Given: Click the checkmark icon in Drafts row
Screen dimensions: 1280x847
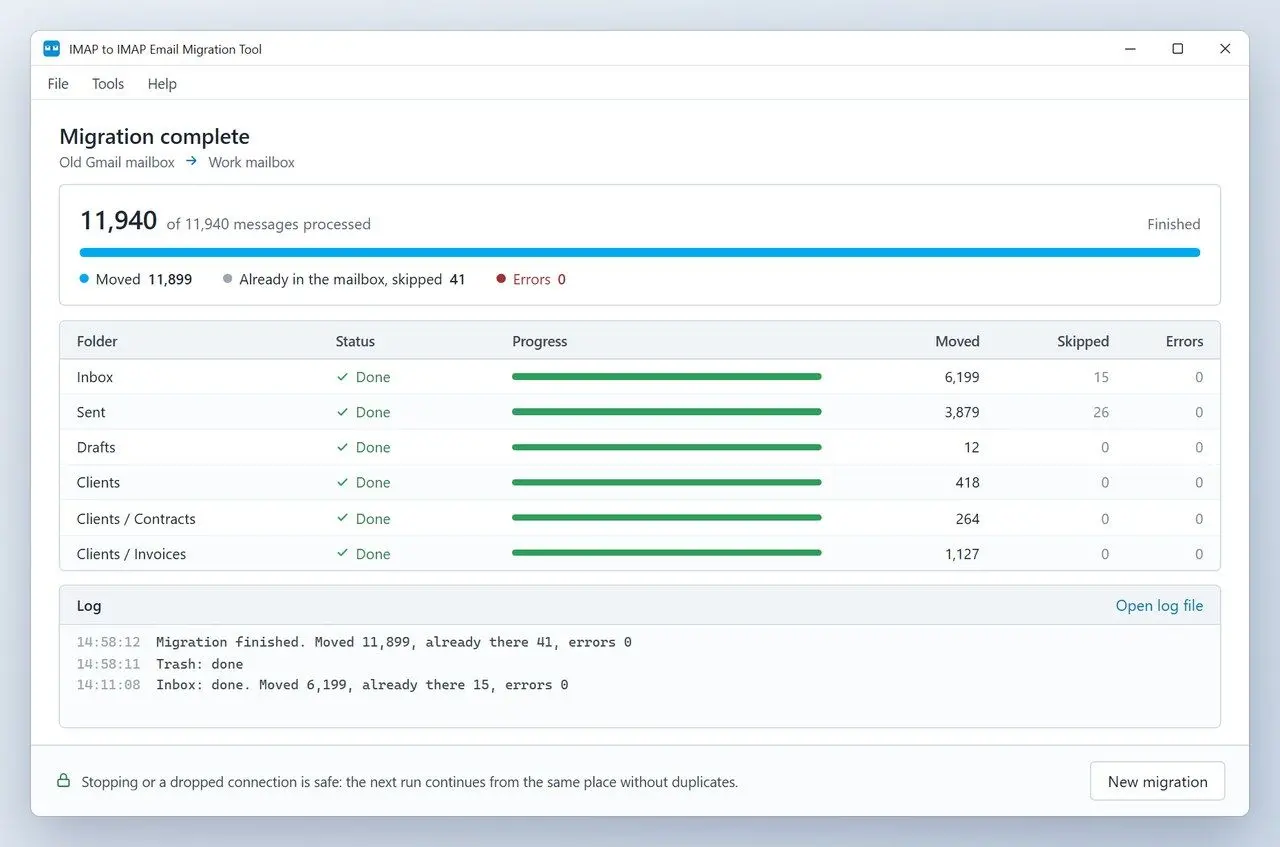Looking at the screenshot, I should (343, 447).
